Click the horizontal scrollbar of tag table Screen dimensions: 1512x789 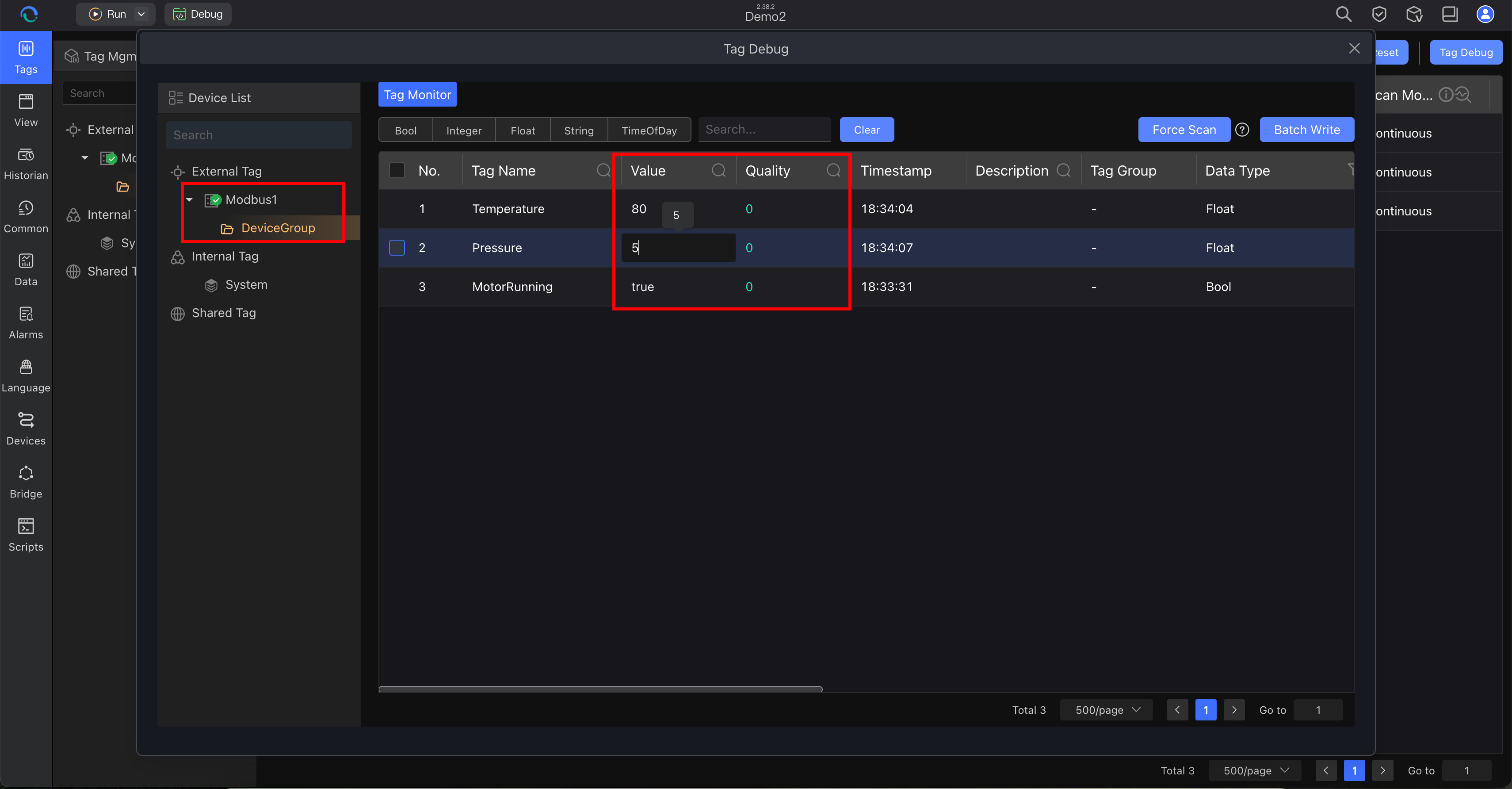point(600,689)
